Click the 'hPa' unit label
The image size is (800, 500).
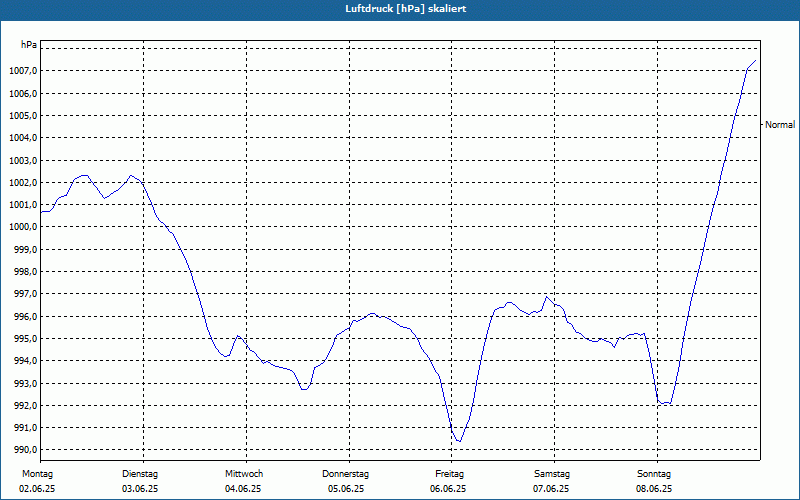click(29, 45)
